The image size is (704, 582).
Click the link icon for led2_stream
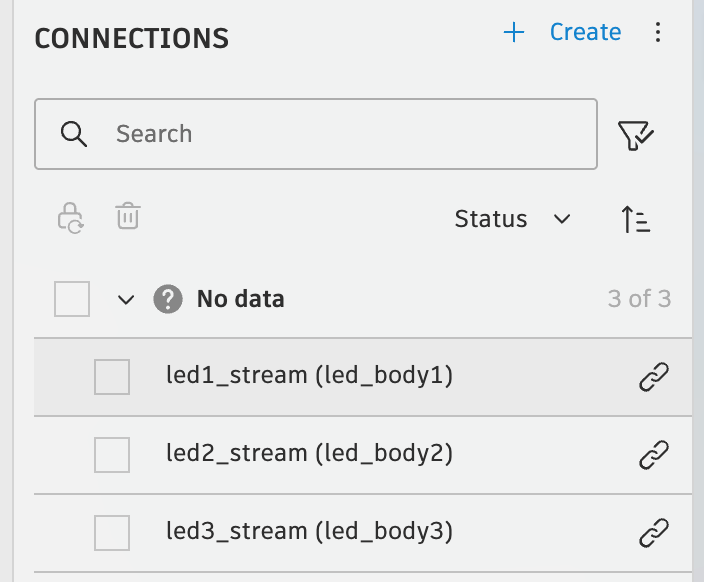[653, 455]
